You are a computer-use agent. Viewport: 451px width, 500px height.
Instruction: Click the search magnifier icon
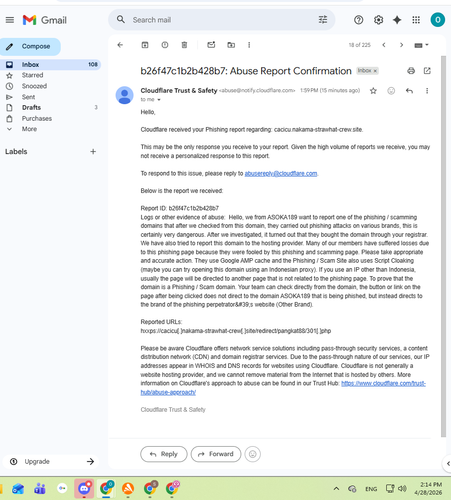click(121, 20)
